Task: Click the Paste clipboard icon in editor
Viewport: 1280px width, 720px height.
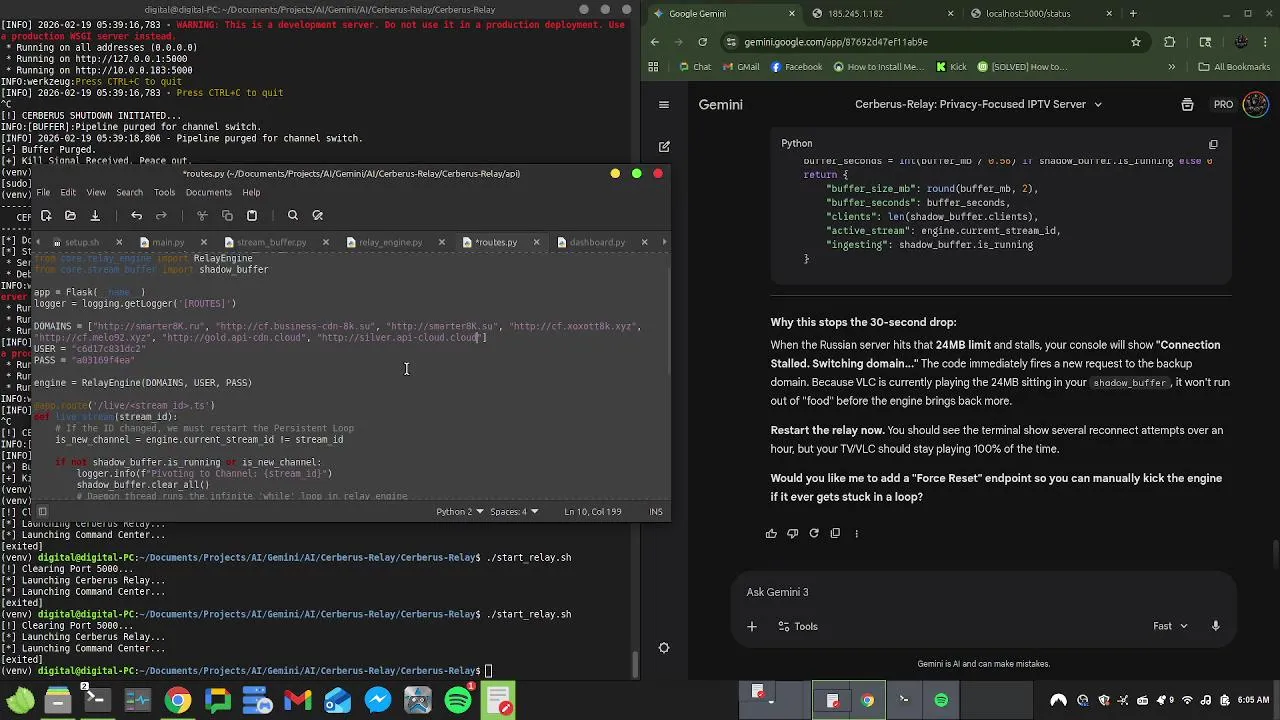Action: (x=252, y=215)
